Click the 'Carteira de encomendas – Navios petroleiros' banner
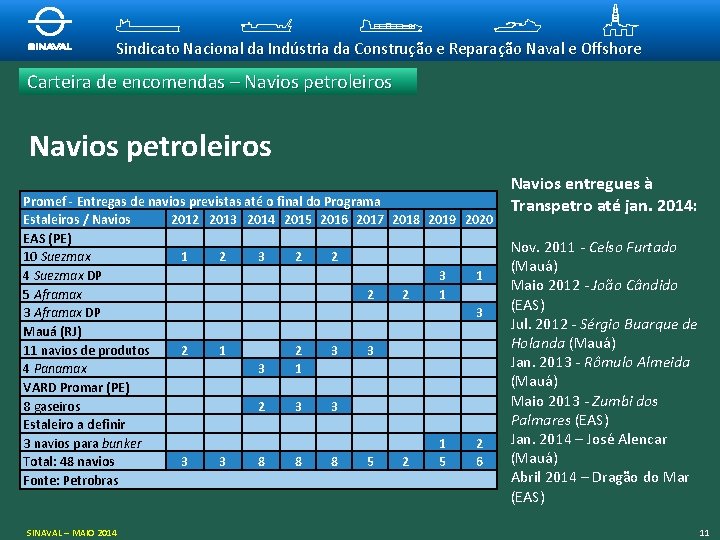720x540 pixels. click(x=218, y=82)
